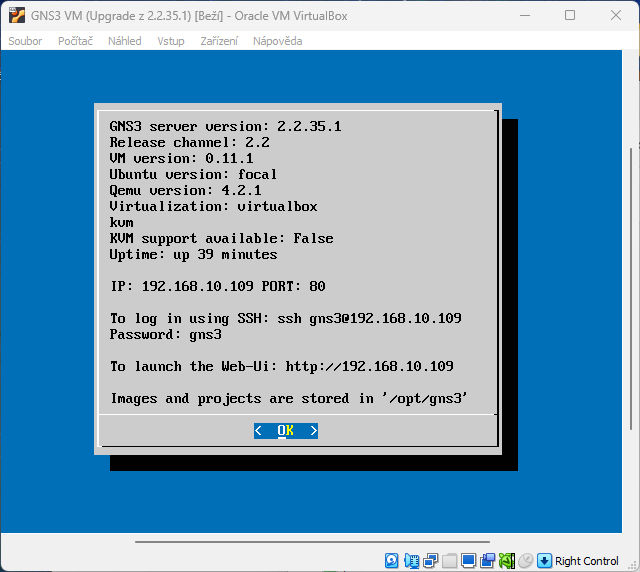Click the 'GNS3 server version: 2.2.35.1' line
The width and height of the screenshot is (640, 572).
(225, 127)
